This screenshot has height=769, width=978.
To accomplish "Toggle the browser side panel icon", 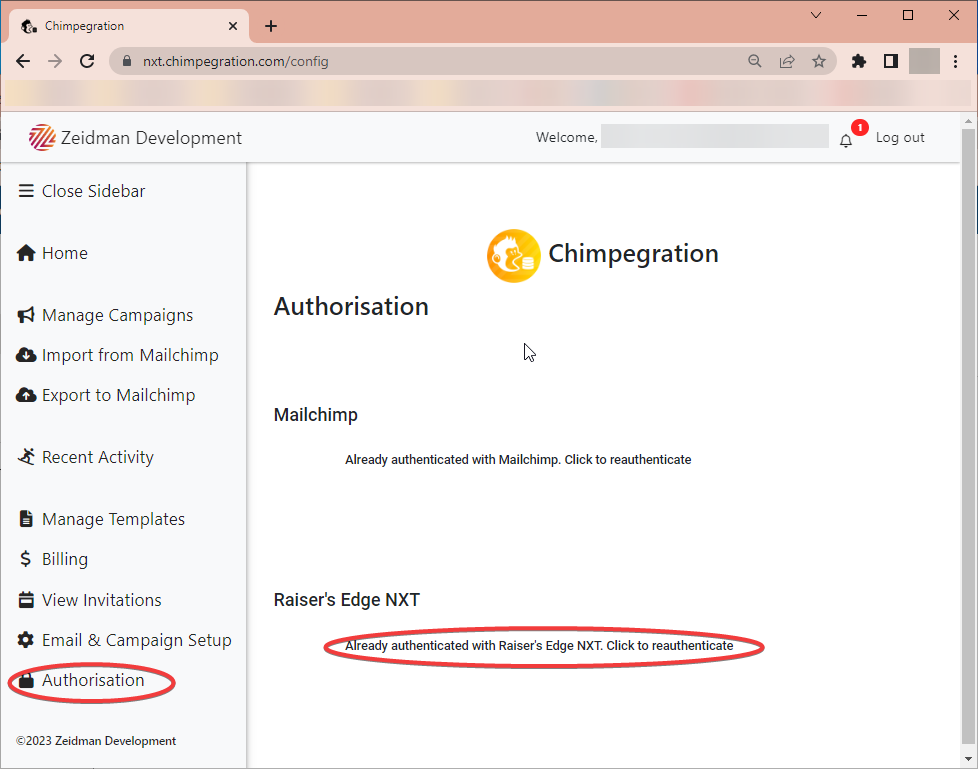I will (x=891, y=61).
